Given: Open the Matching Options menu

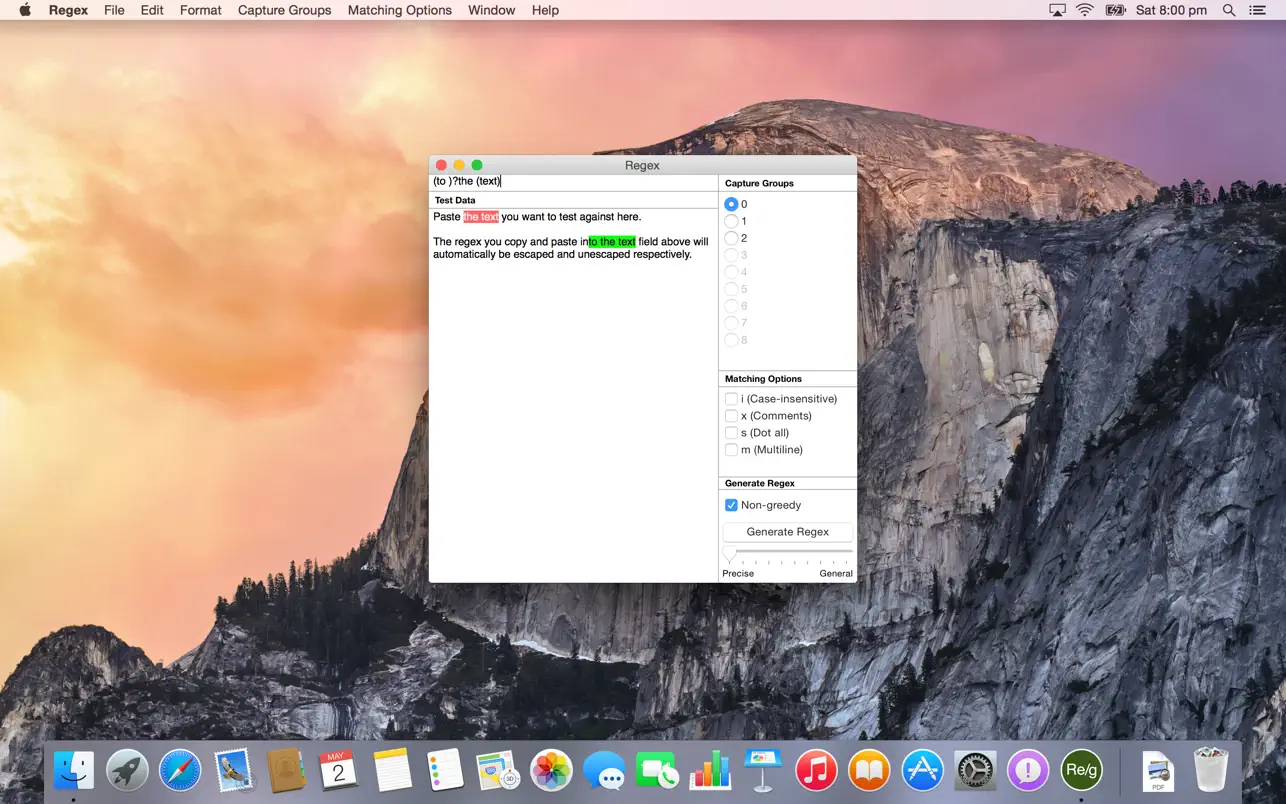Looking at the screenshot, I should click(x=399, y=10).
